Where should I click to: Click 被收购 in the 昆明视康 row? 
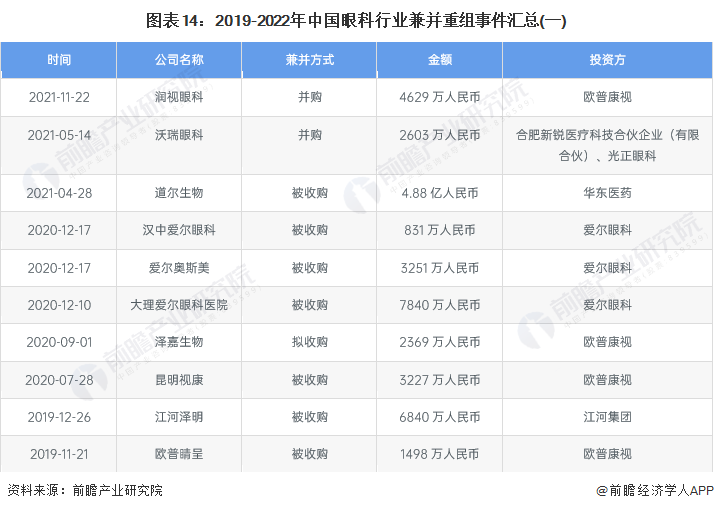[309, 380]
